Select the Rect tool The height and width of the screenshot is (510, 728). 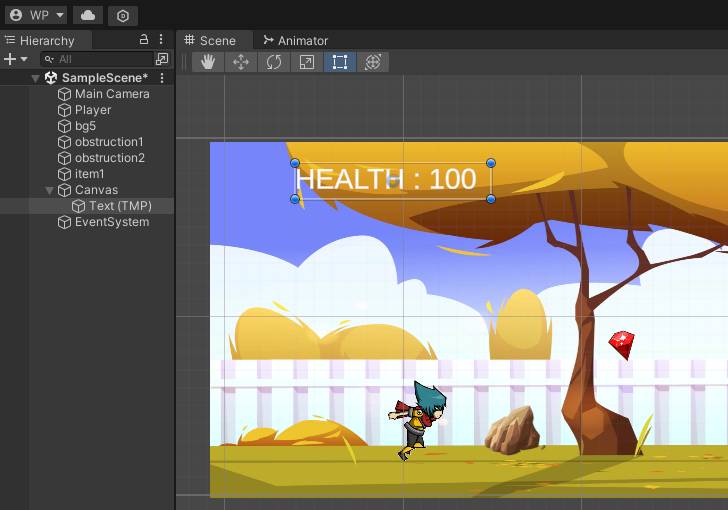340,62
